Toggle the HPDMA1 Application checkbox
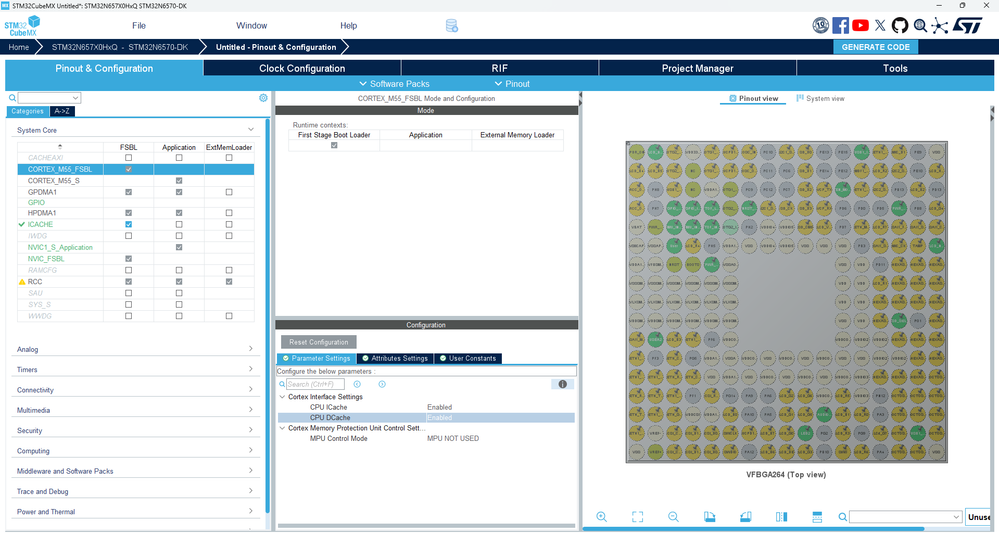Image resolution: width=999 pixels, height=535 pixels. point(179,213)
